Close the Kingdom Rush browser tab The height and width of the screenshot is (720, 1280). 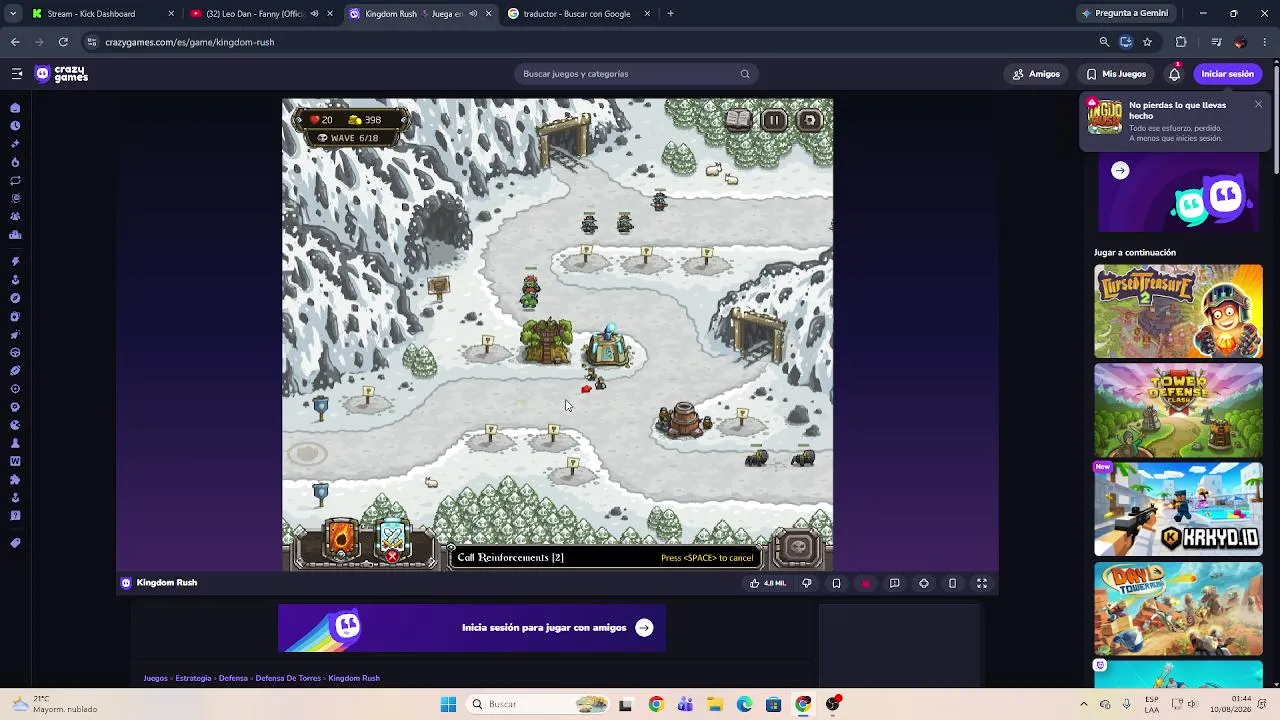[x=488, y=14]
